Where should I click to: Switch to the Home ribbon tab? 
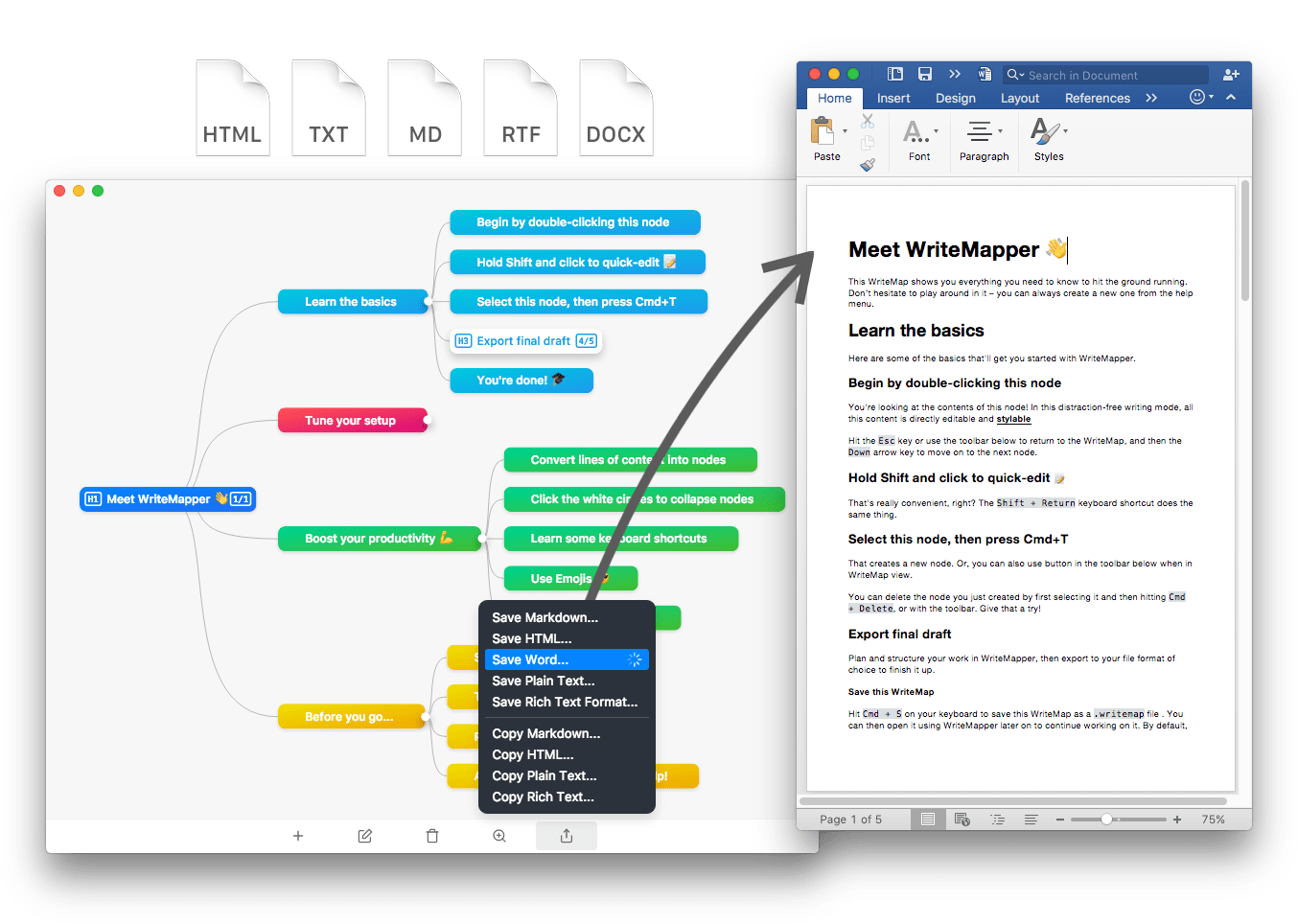point(834,98)
